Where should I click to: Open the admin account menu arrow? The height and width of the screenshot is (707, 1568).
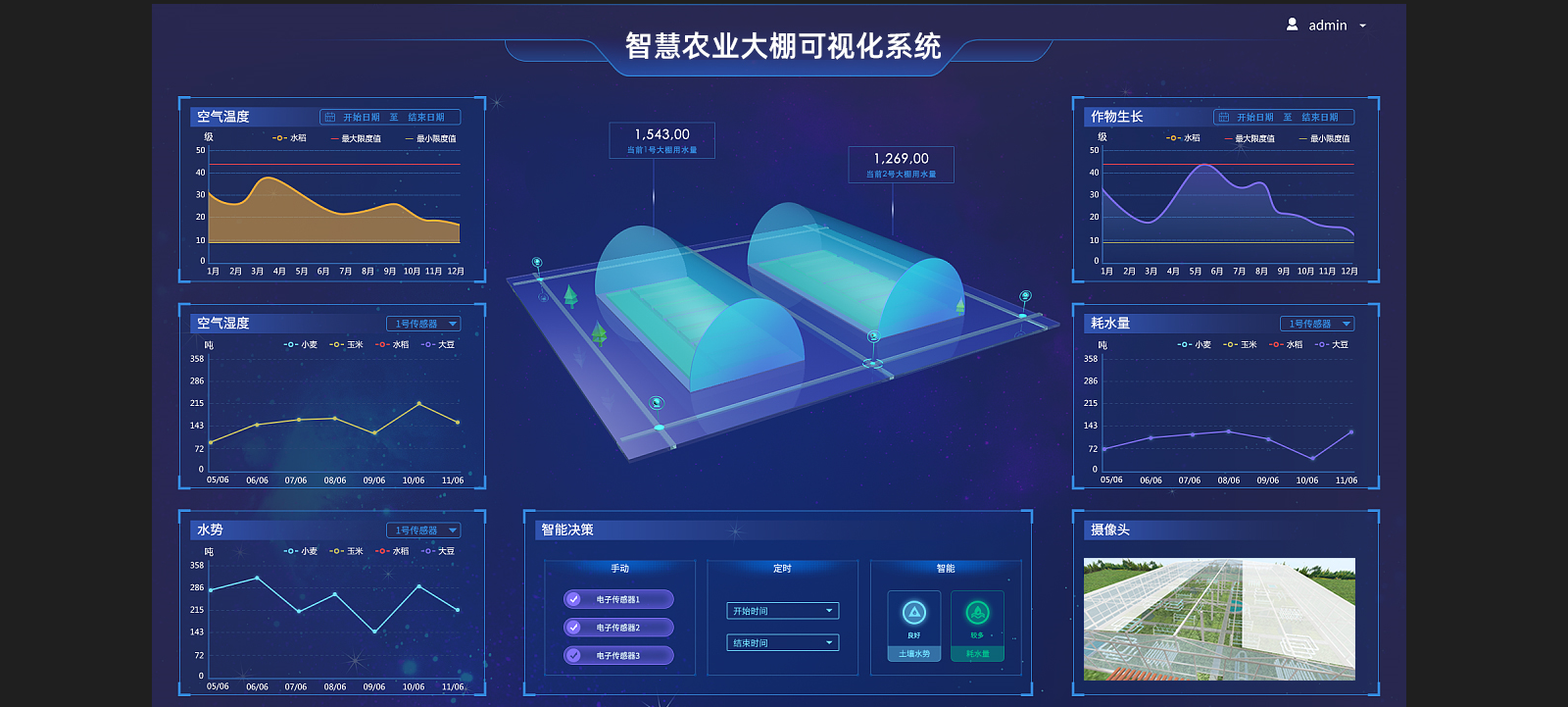[1362, 26]
